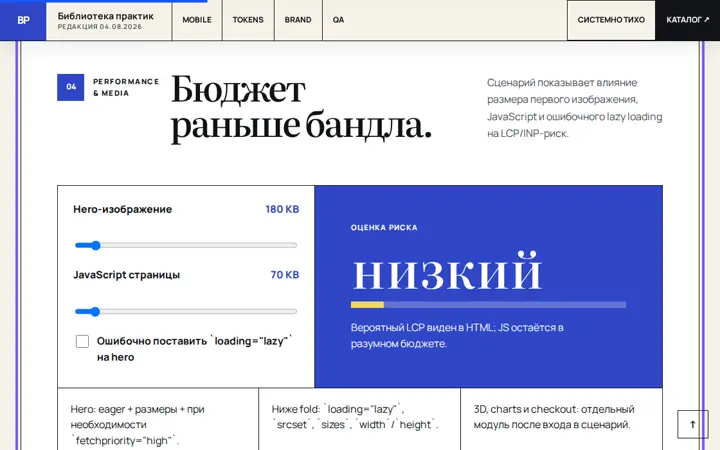Click the РЕДАКЦИЯ 04.08.2026 text

(100, 27)
